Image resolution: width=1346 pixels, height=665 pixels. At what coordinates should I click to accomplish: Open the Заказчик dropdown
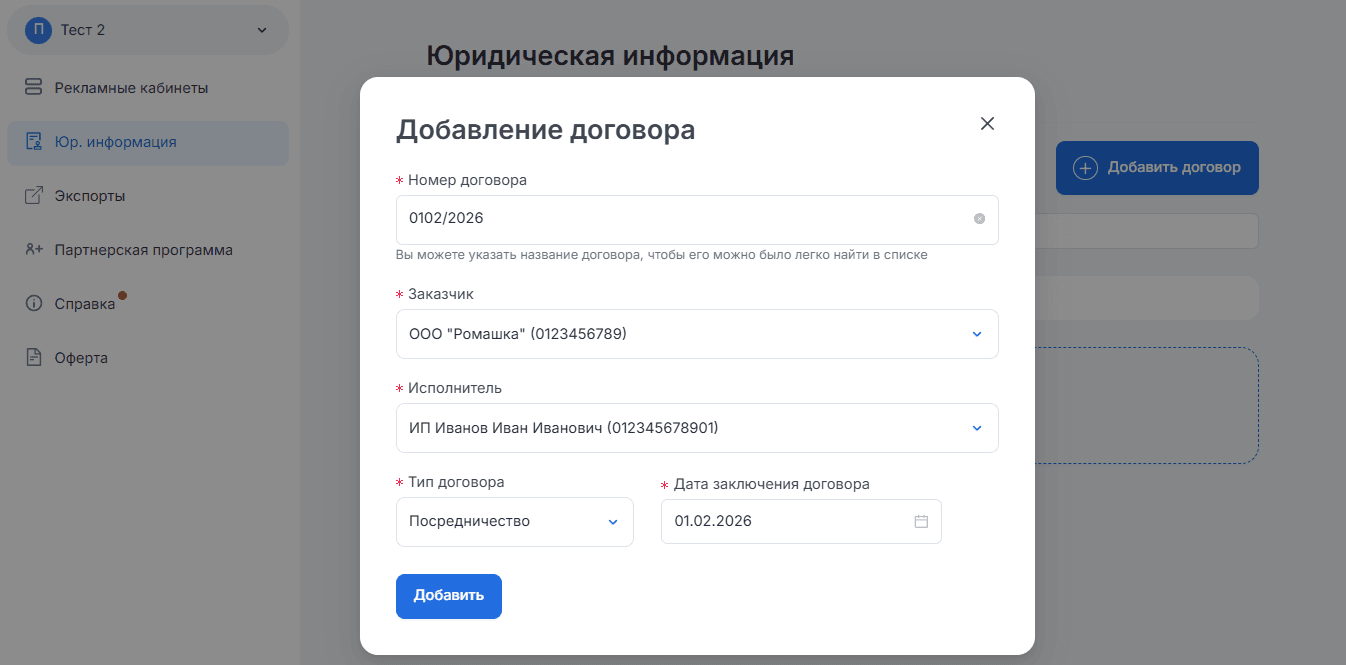click(x=697, y=334)
